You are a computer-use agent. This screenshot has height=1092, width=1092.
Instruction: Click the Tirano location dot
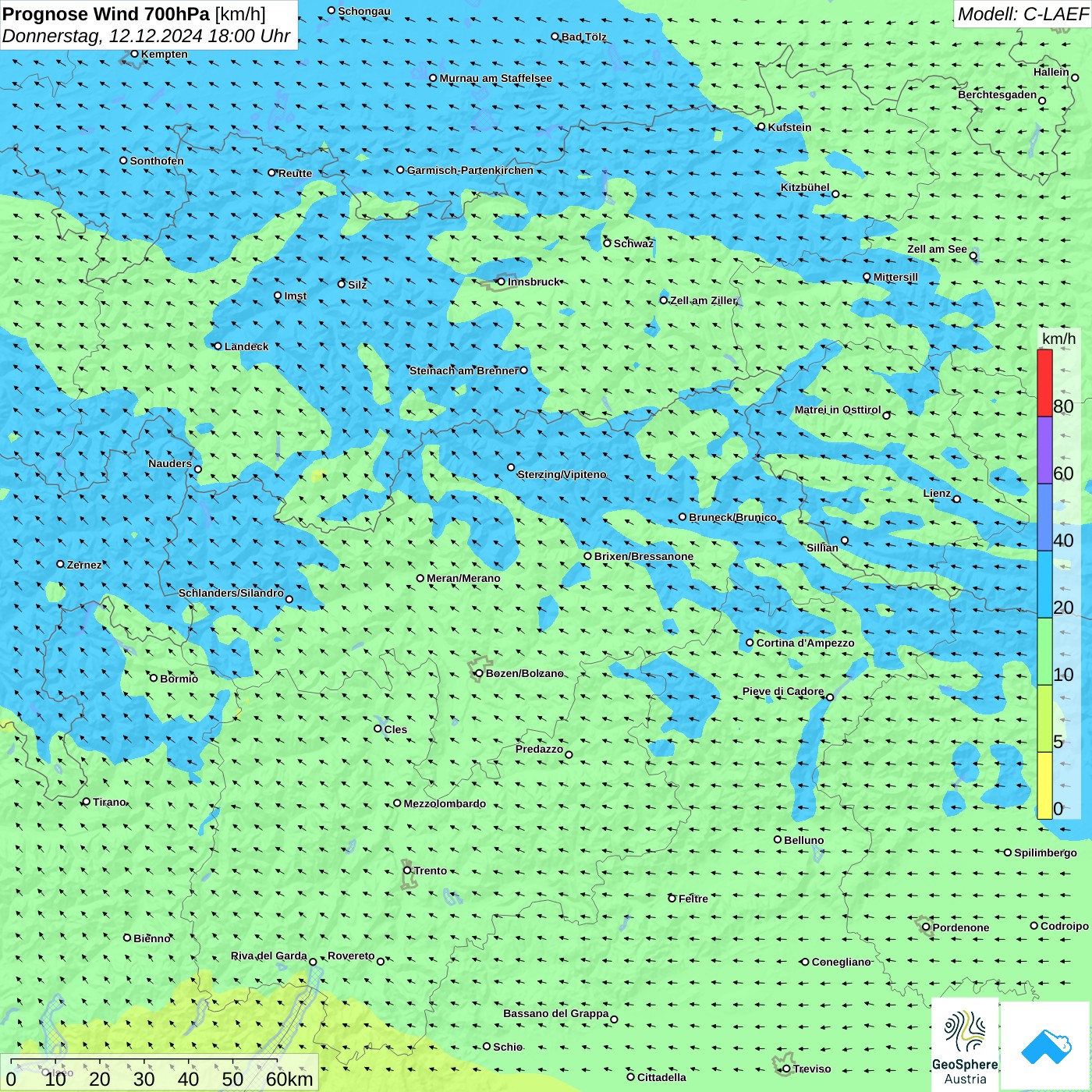87,801
